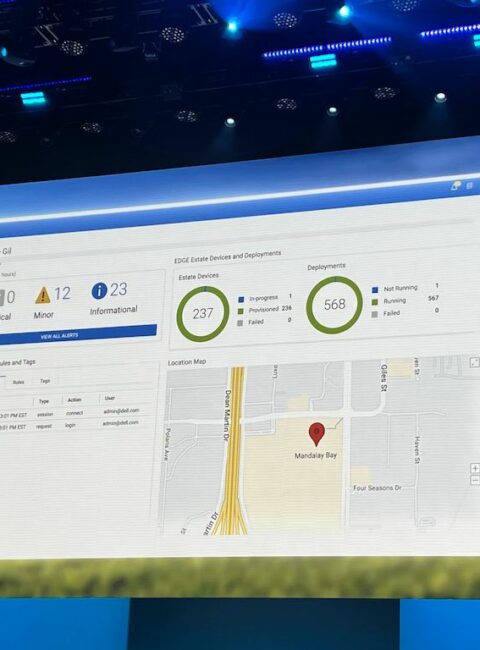Expand the Location Map to fullscreen

tap(475, 363)
